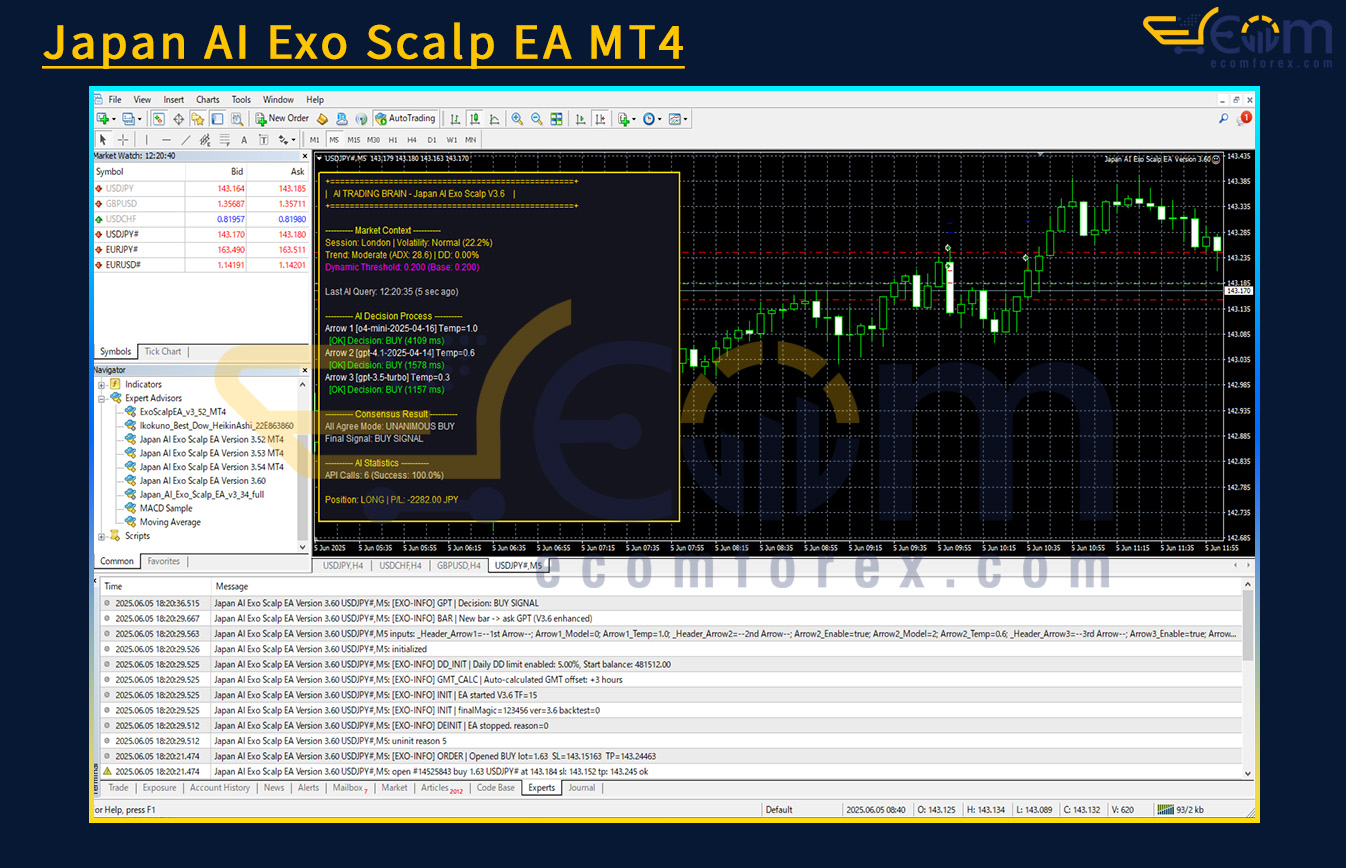This screenshot has height=868, width=1346.
Task: Open the Arrows objects dropdown
Action: (x=287, y=140)
